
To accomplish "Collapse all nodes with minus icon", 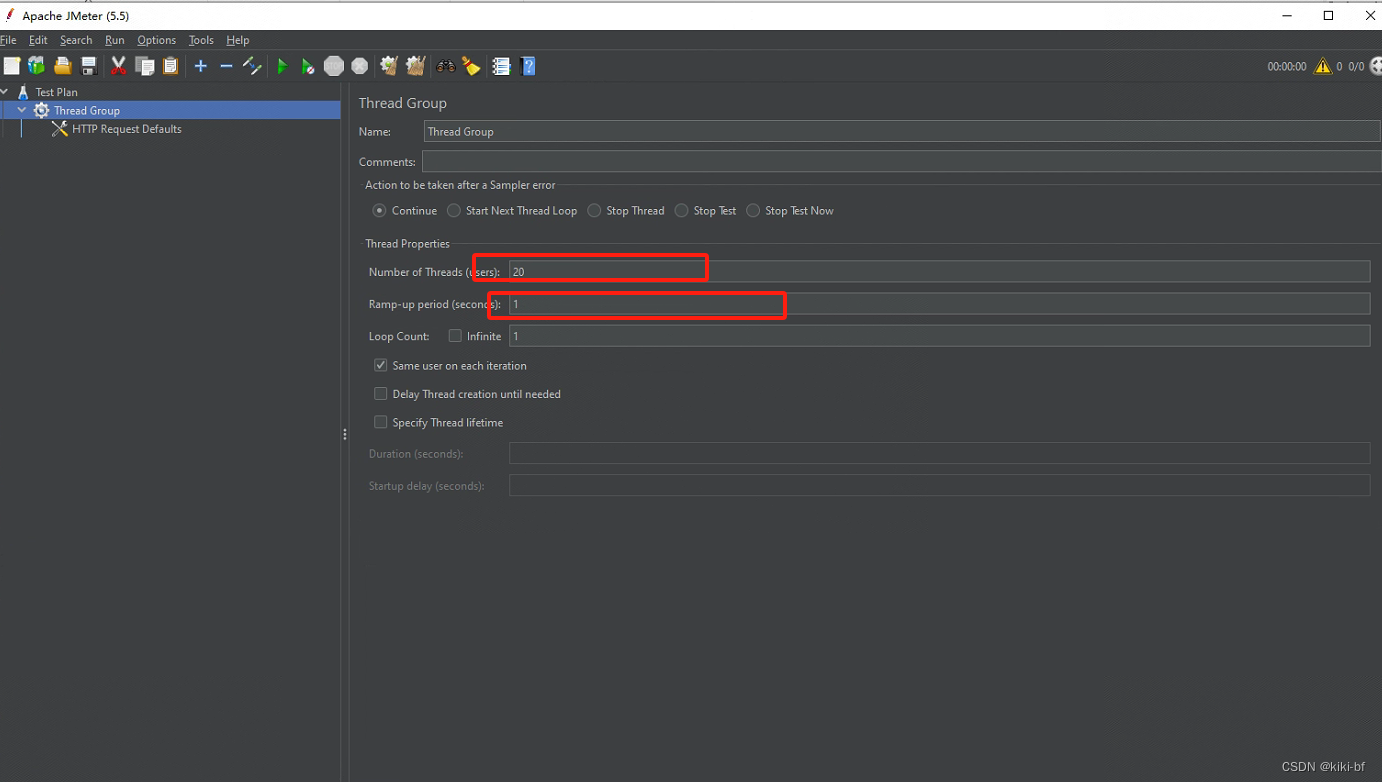I will [226, 66].
